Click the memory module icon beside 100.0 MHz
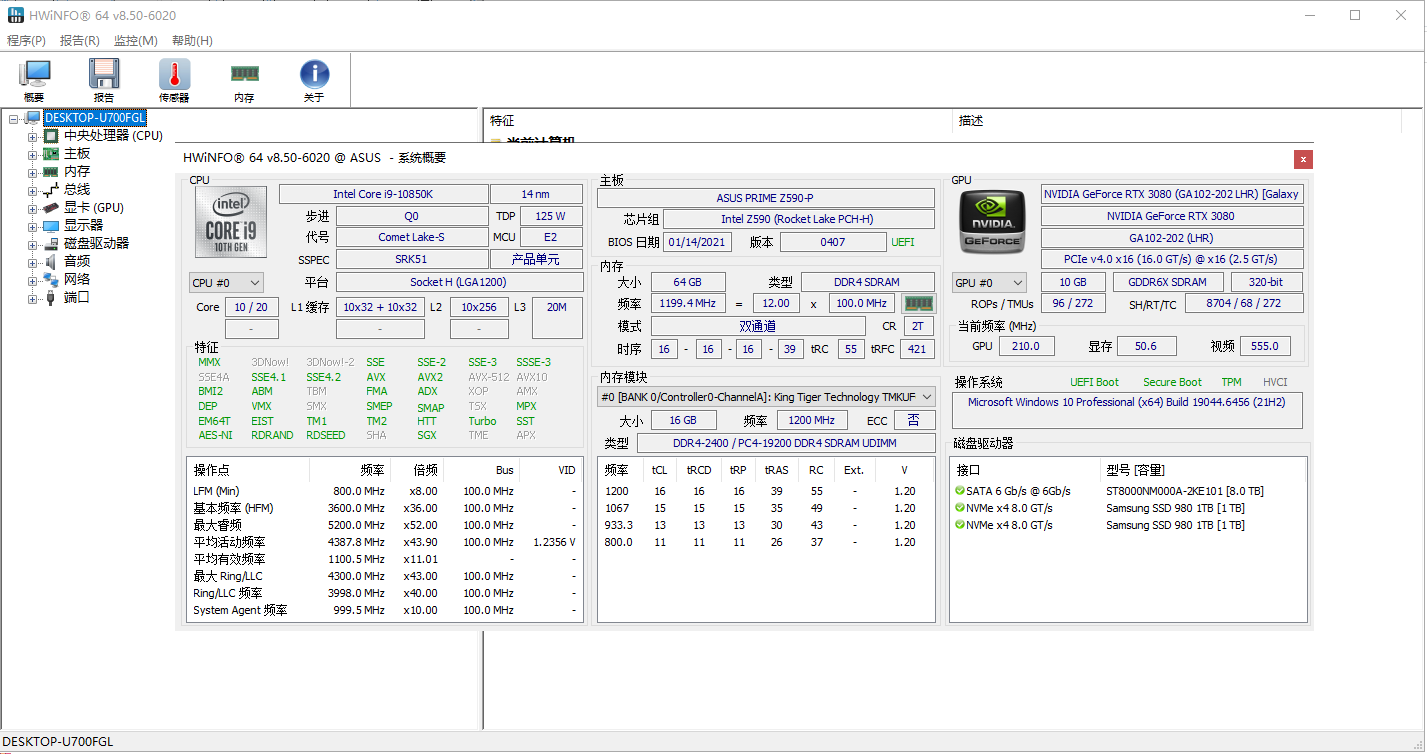This screenshot has width=1427, height=754. click(918, 303)
